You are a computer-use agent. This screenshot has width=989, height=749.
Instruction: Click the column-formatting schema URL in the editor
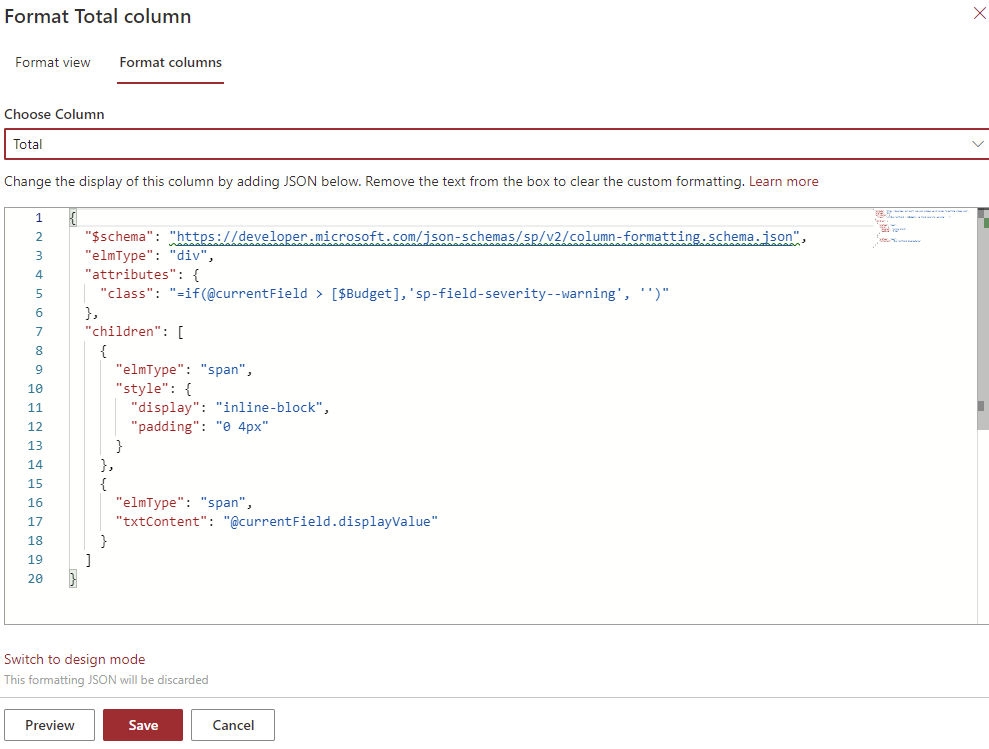pos(487,237)
